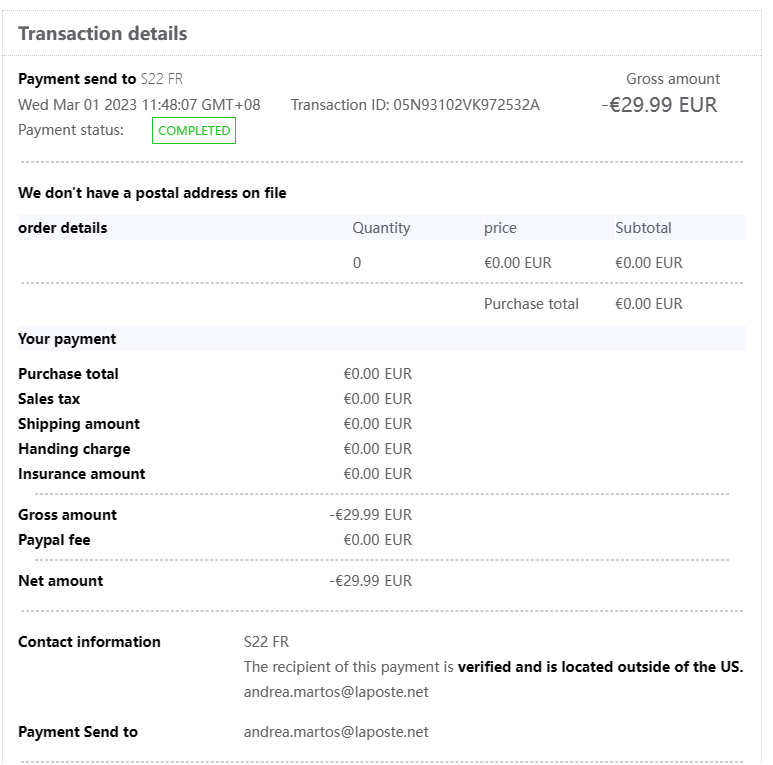Click the Quantity column header

coord(381,228)
